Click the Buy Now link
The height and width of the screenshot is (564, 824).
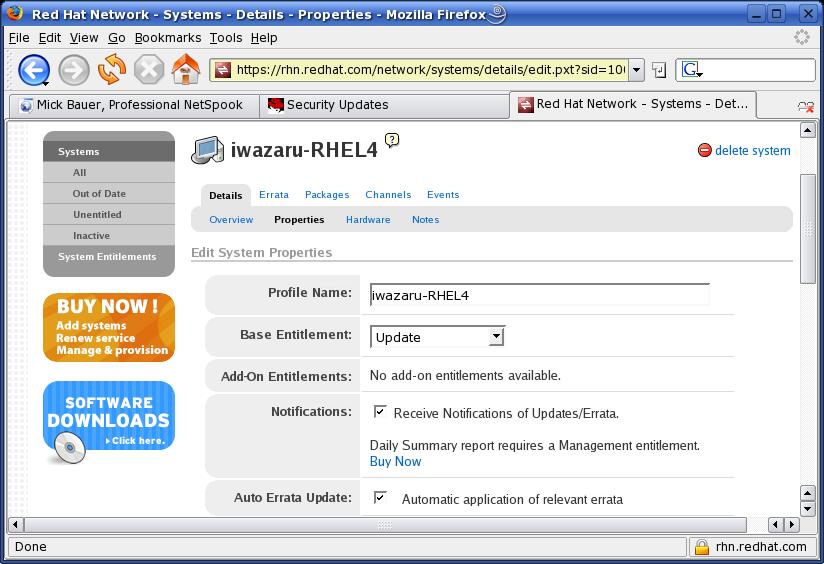(395, 461)
